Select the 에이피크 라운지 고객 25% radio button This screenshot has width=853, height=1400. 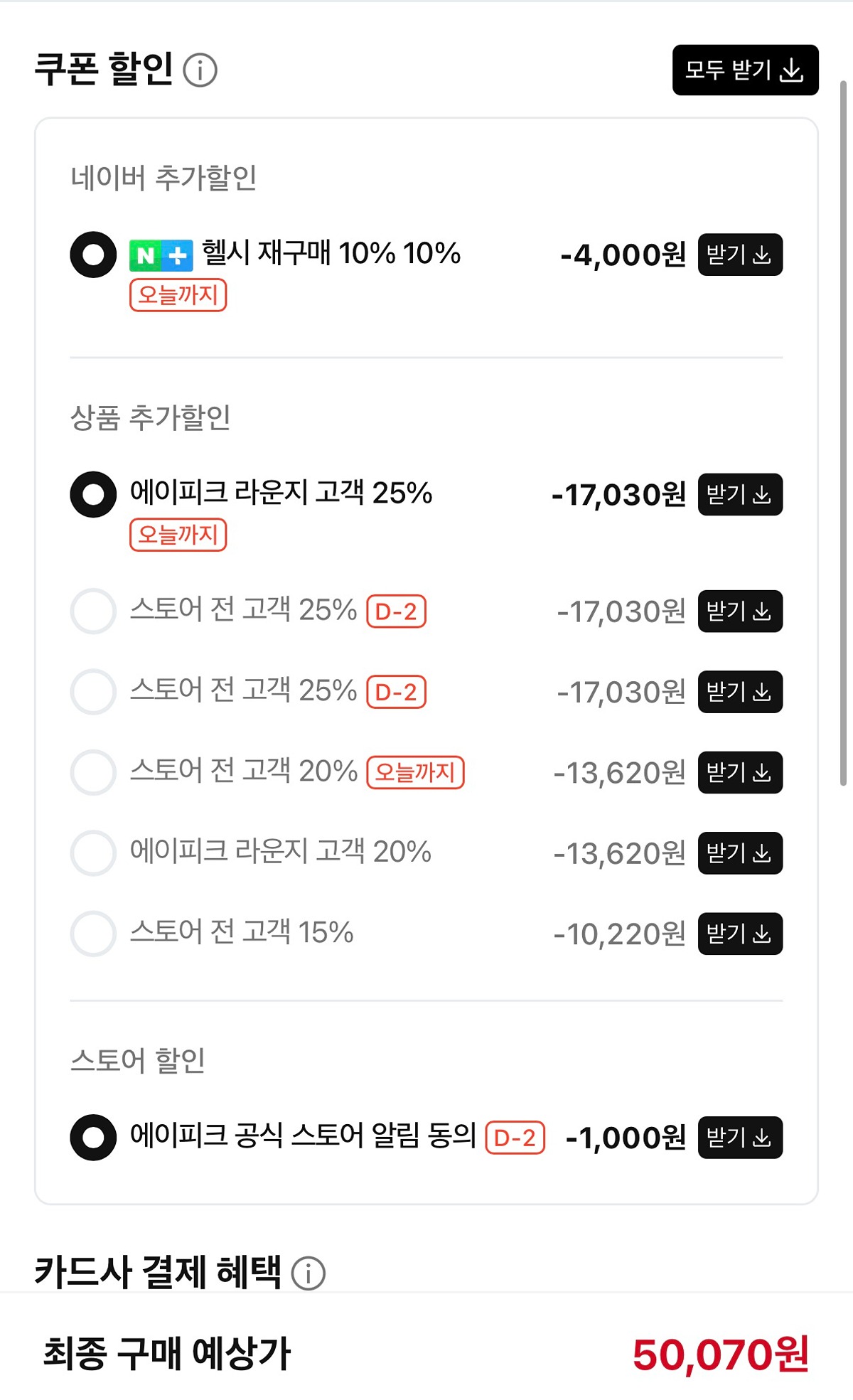point(93,494)
